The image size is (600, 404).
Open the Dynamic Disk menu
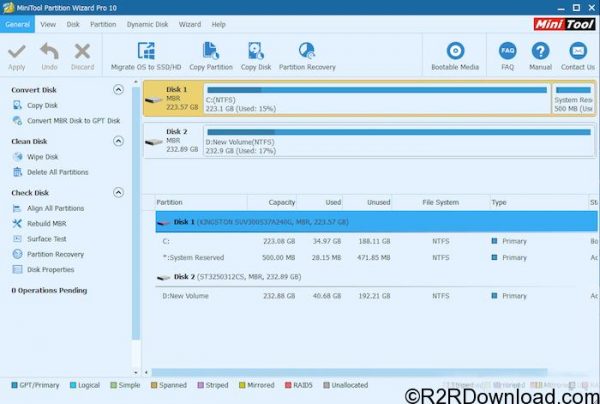[147, 24]
